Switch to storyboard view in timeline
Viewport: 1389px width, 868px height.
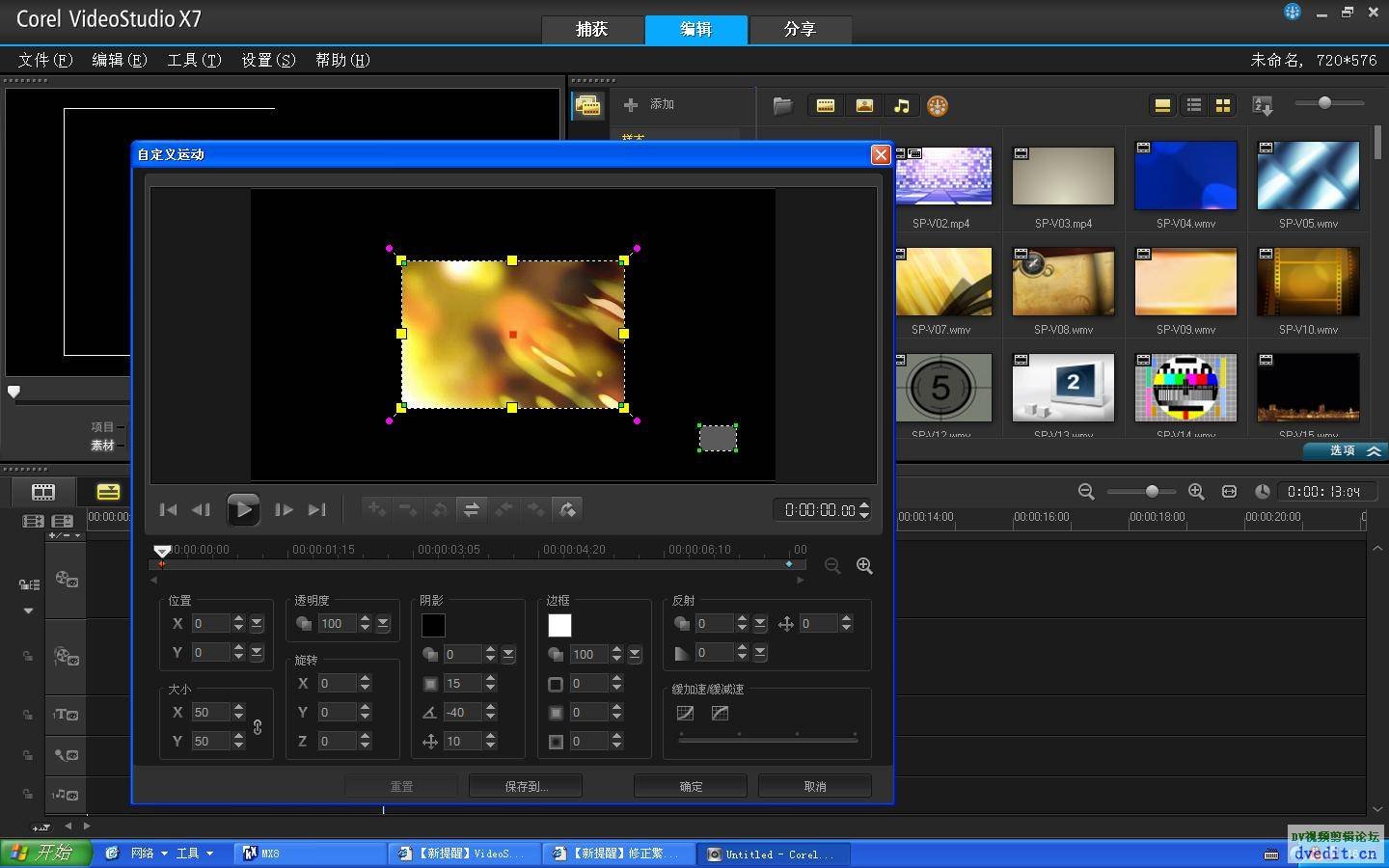[43, 492]
